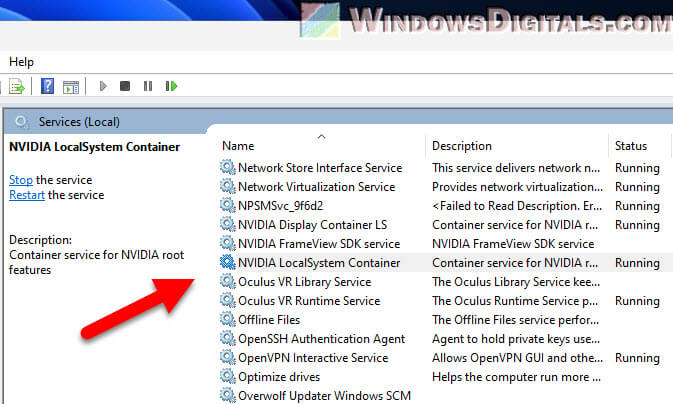The height and width of the screenshot is (404, 673).
Task: Click gear icon of NVIDIA Display Container LS
Action: point(227,225)
